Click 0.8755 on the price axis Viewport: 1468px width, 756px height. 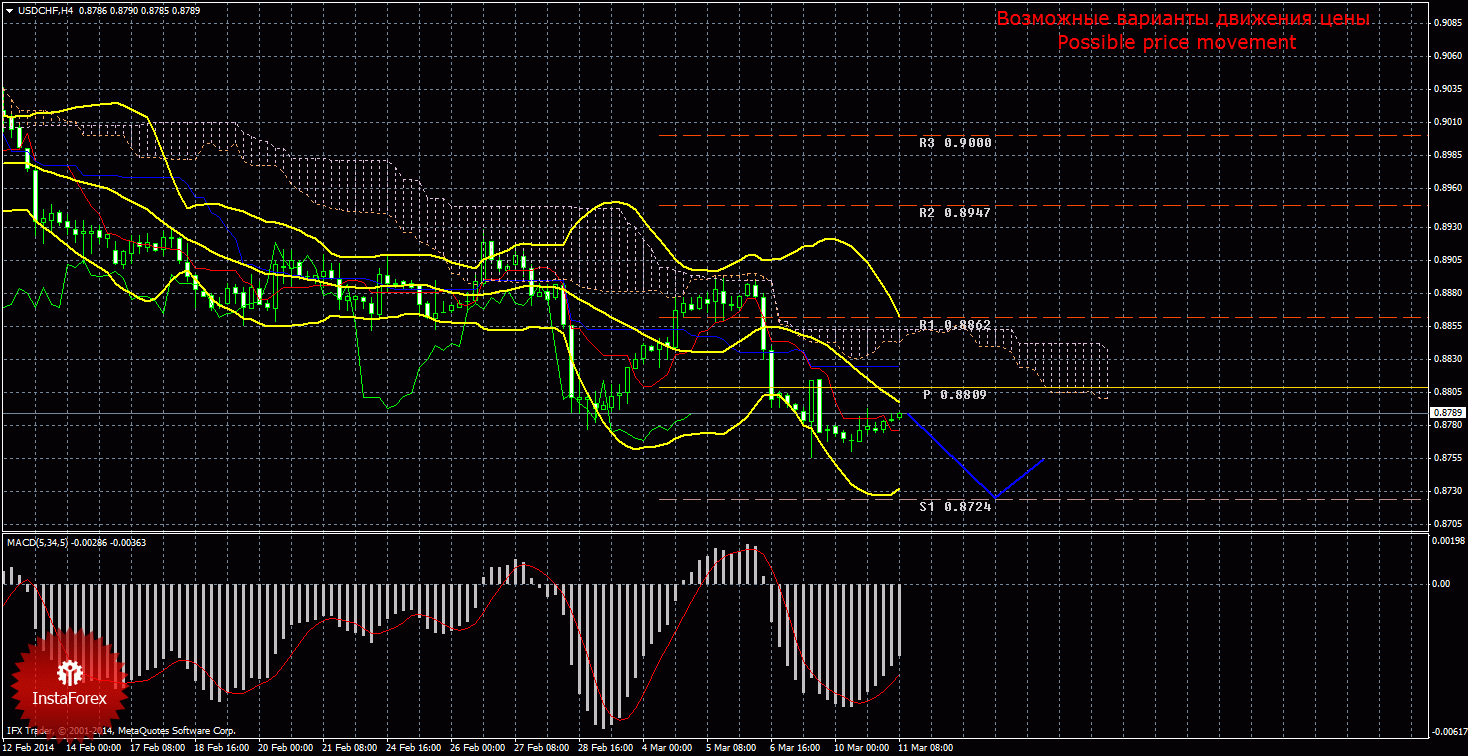pyautogui.click(x=1446, y=457)
